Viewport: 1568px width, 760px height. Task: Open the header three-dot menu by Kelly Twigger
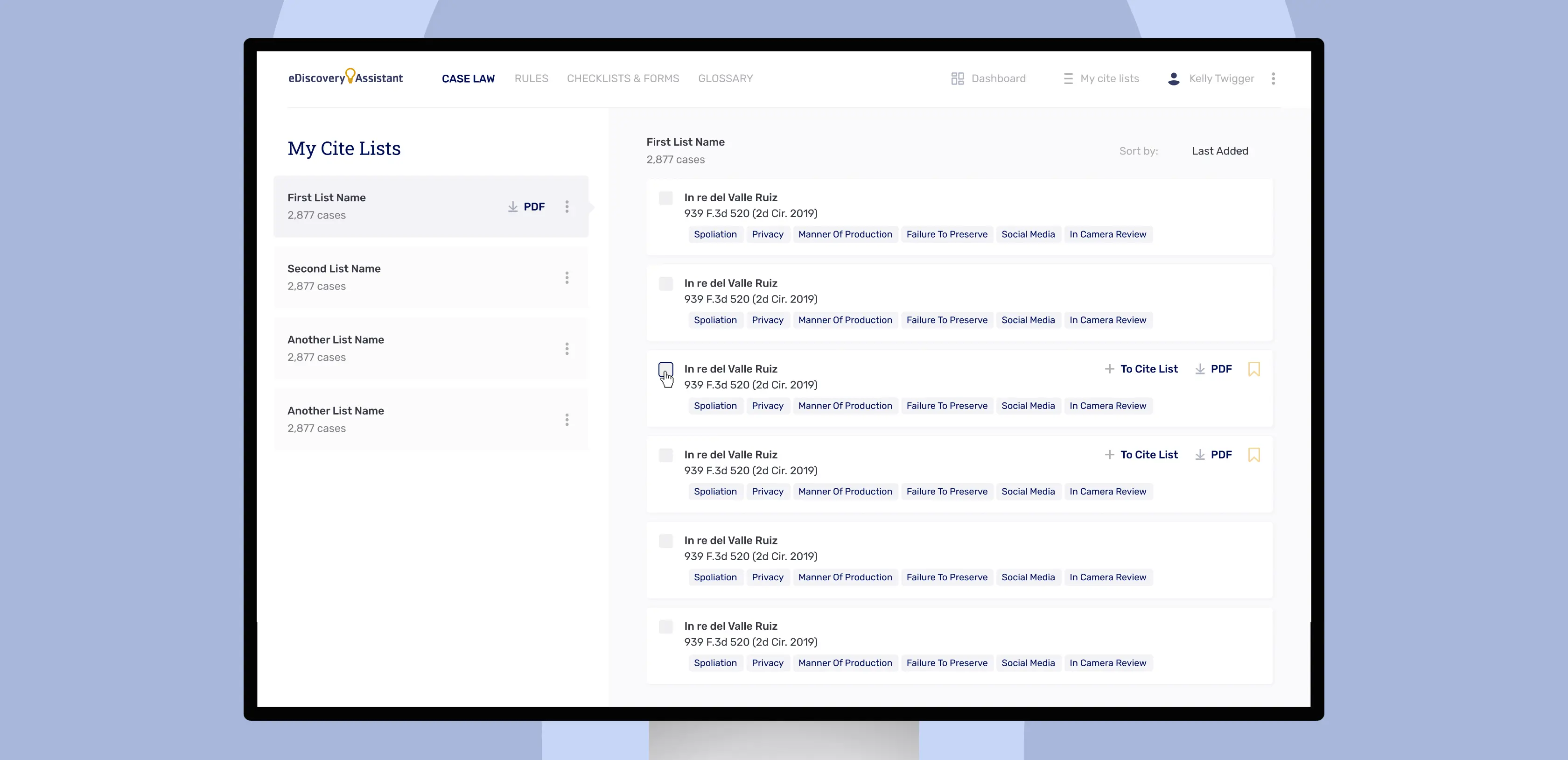1273,78
